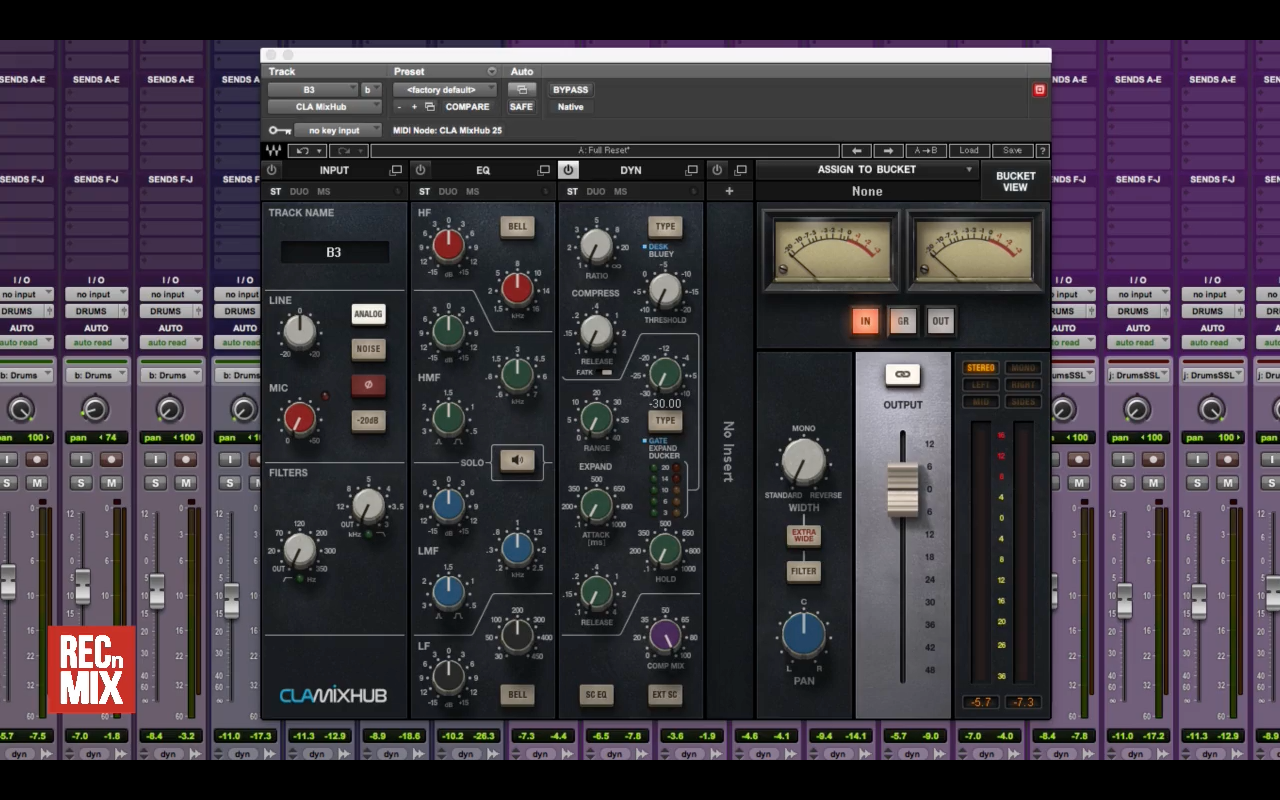Image resolution: width=1280 pixels, height=800 pixels.
Task: Click the previous preset left arrow
Action: (856, 151)
